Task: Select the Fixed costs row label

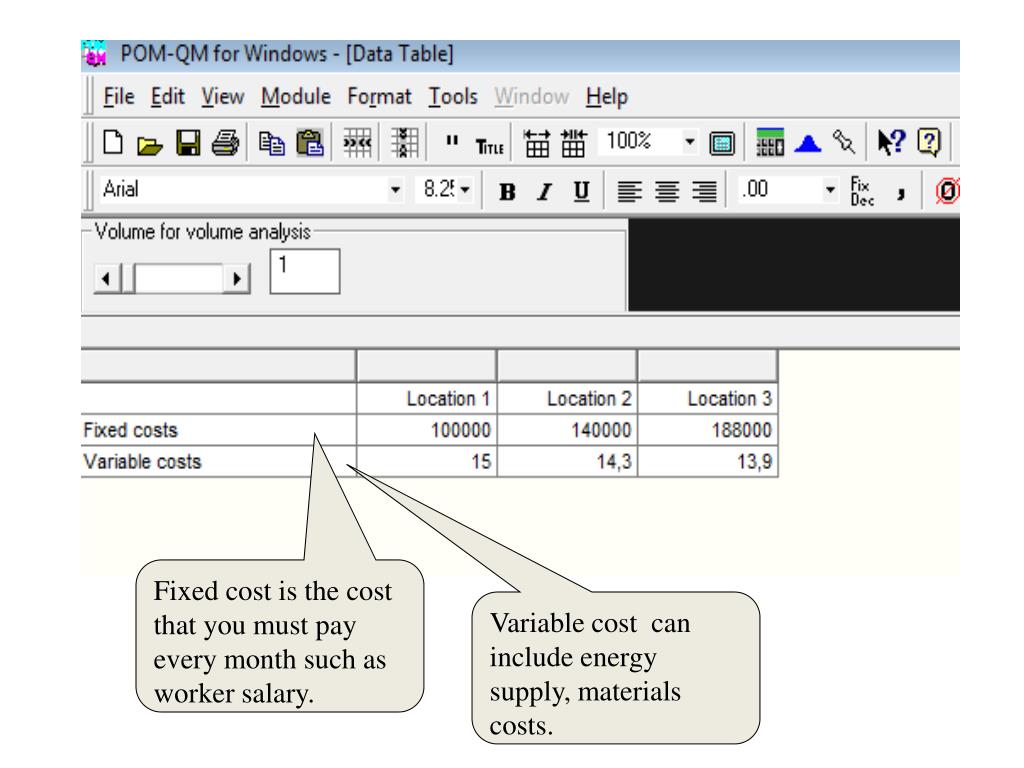Action: [219, 430]
